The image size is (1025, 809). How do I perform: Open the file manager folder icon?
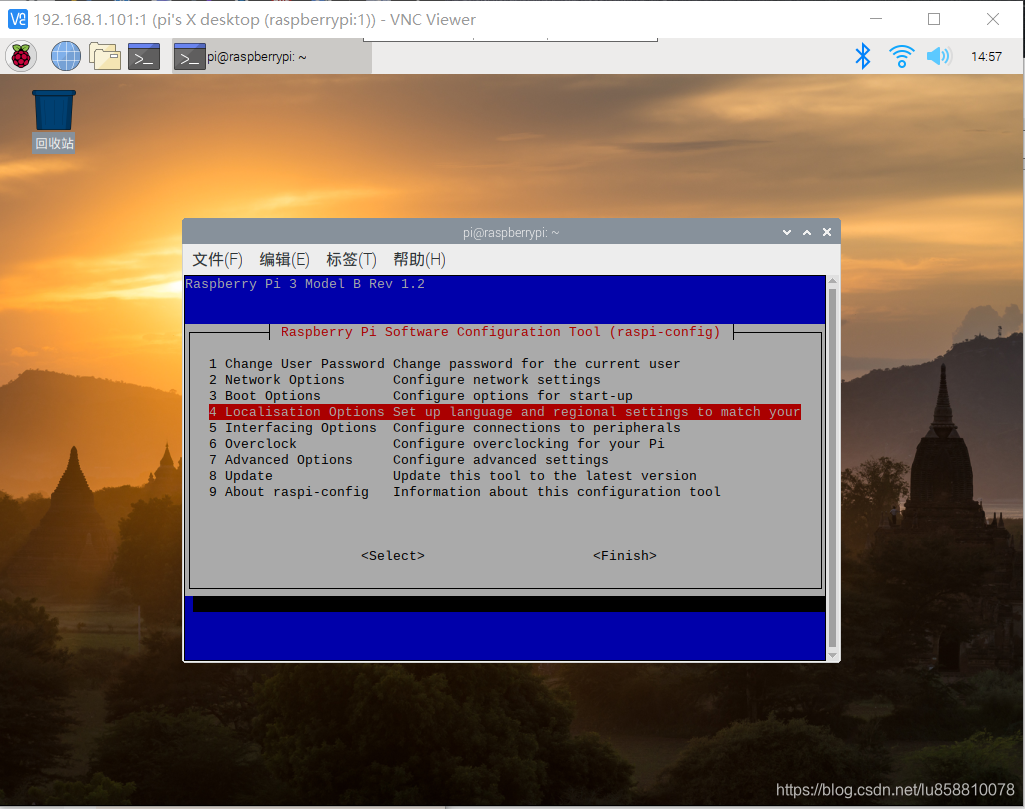tap(105, 56)
